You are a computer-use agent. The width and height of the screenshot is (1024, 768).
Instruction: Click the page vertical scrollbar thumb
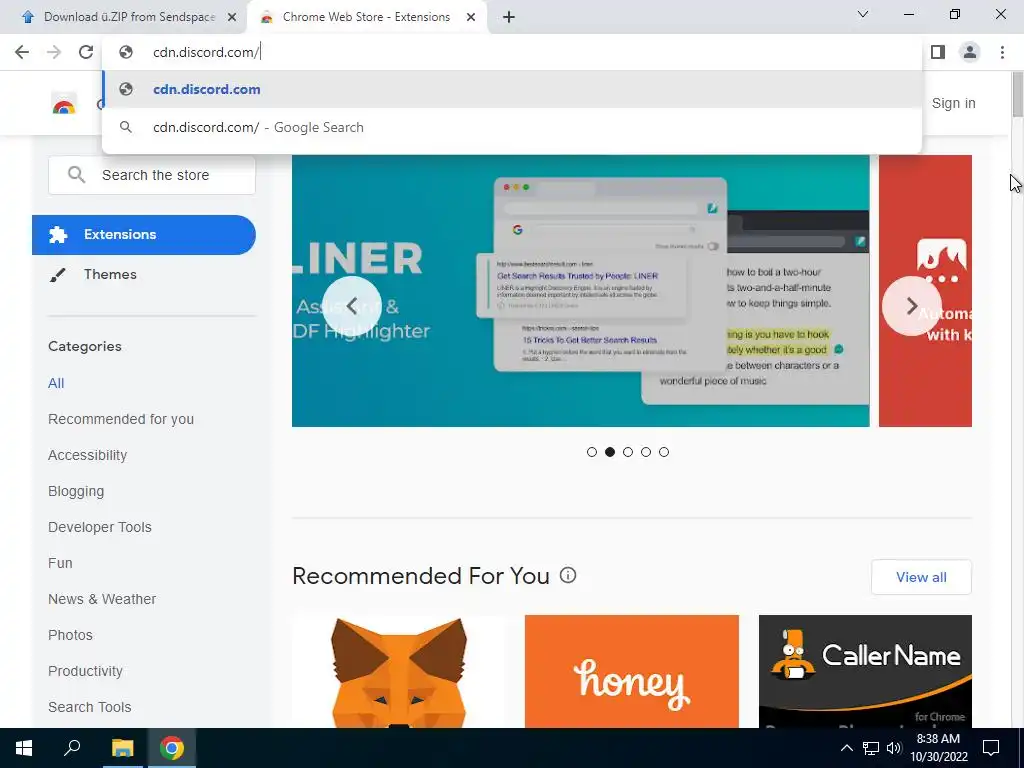[1017, 96]
